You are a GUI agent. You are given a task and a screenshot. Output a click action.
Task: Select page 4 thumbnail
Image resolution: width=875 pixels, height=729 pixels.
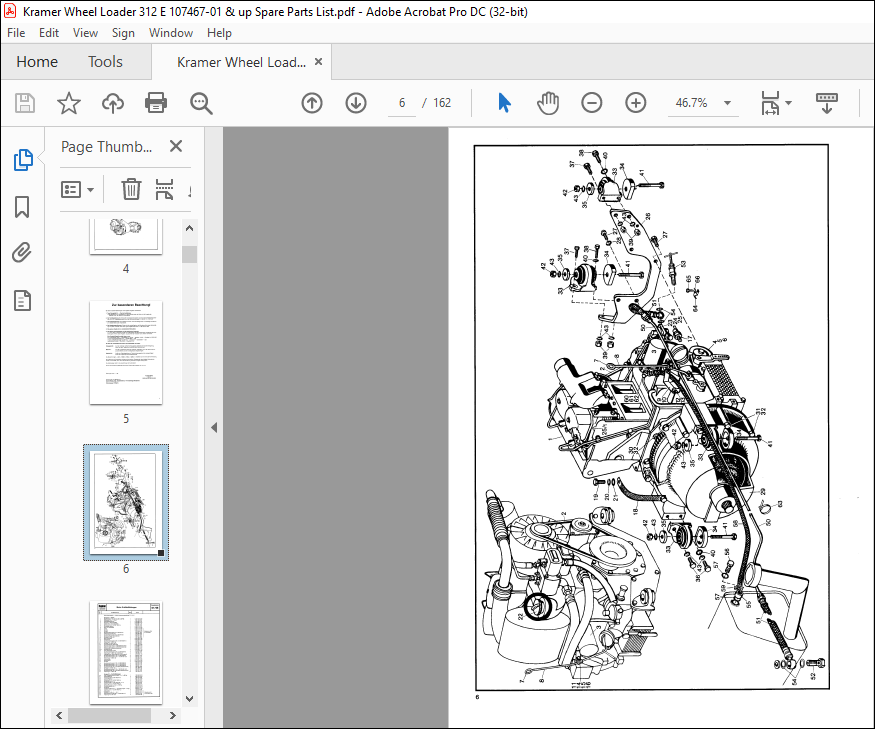126,237
